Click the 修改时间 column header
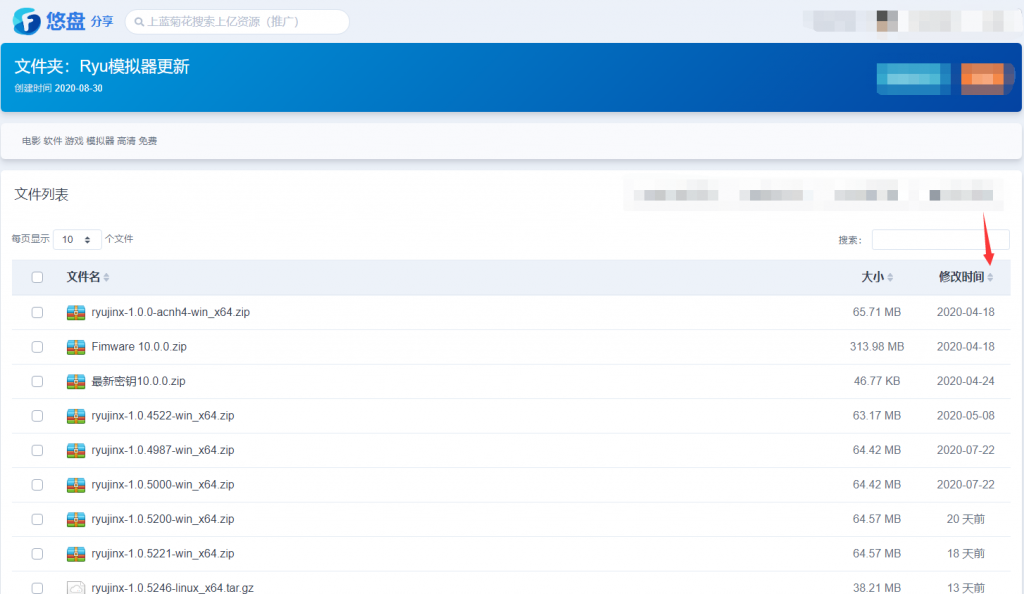Screen dimensions: 1024x594 tap(961, 277)
